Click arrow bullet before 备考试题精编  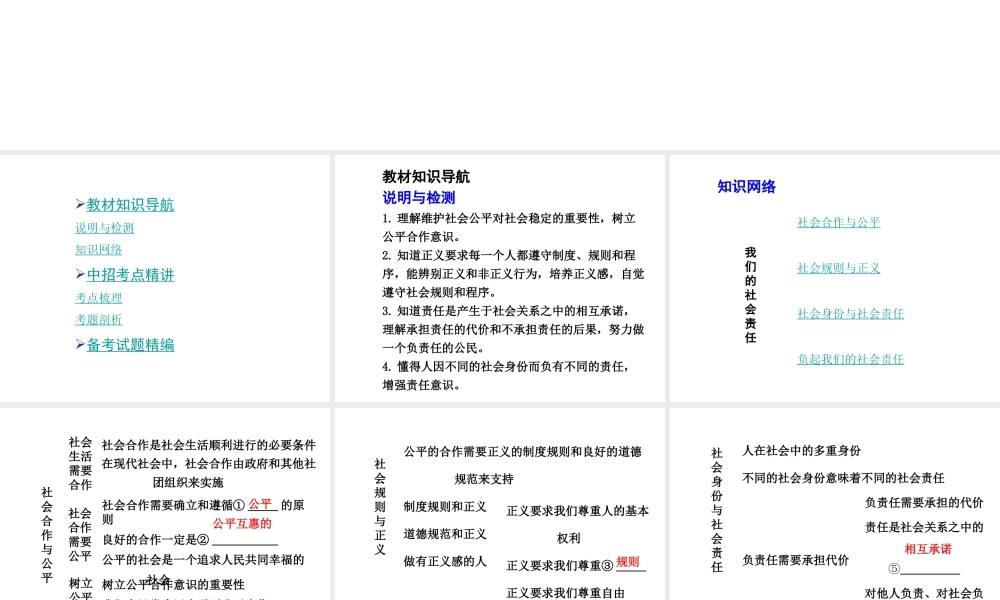tap(80, 344)
